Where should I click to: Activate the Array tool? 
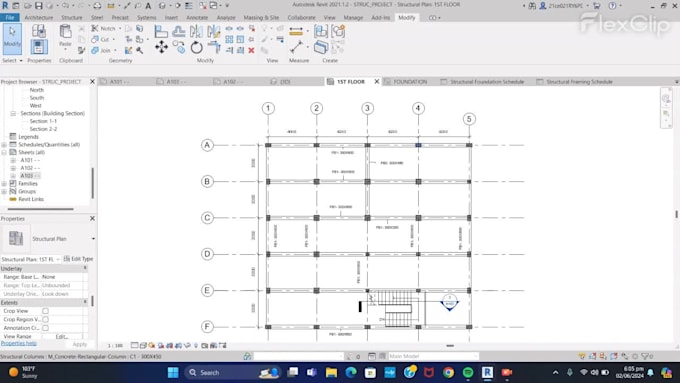(229, 39)
